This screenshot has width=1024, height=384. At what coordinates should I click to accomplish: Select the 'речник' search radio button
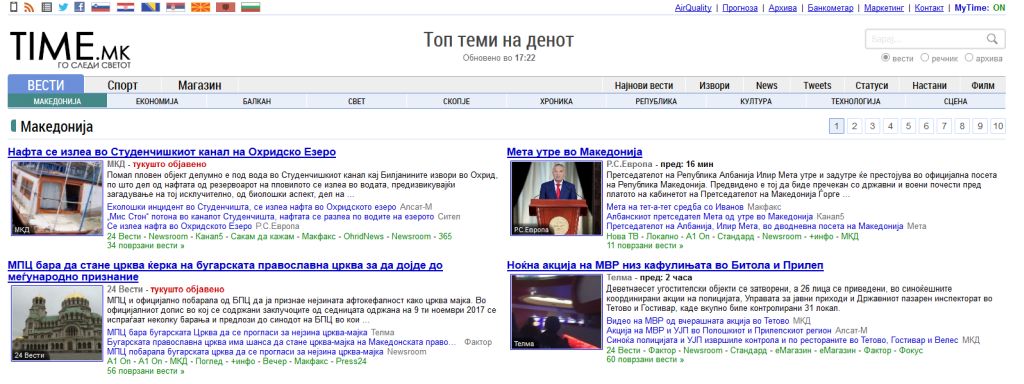925,57
